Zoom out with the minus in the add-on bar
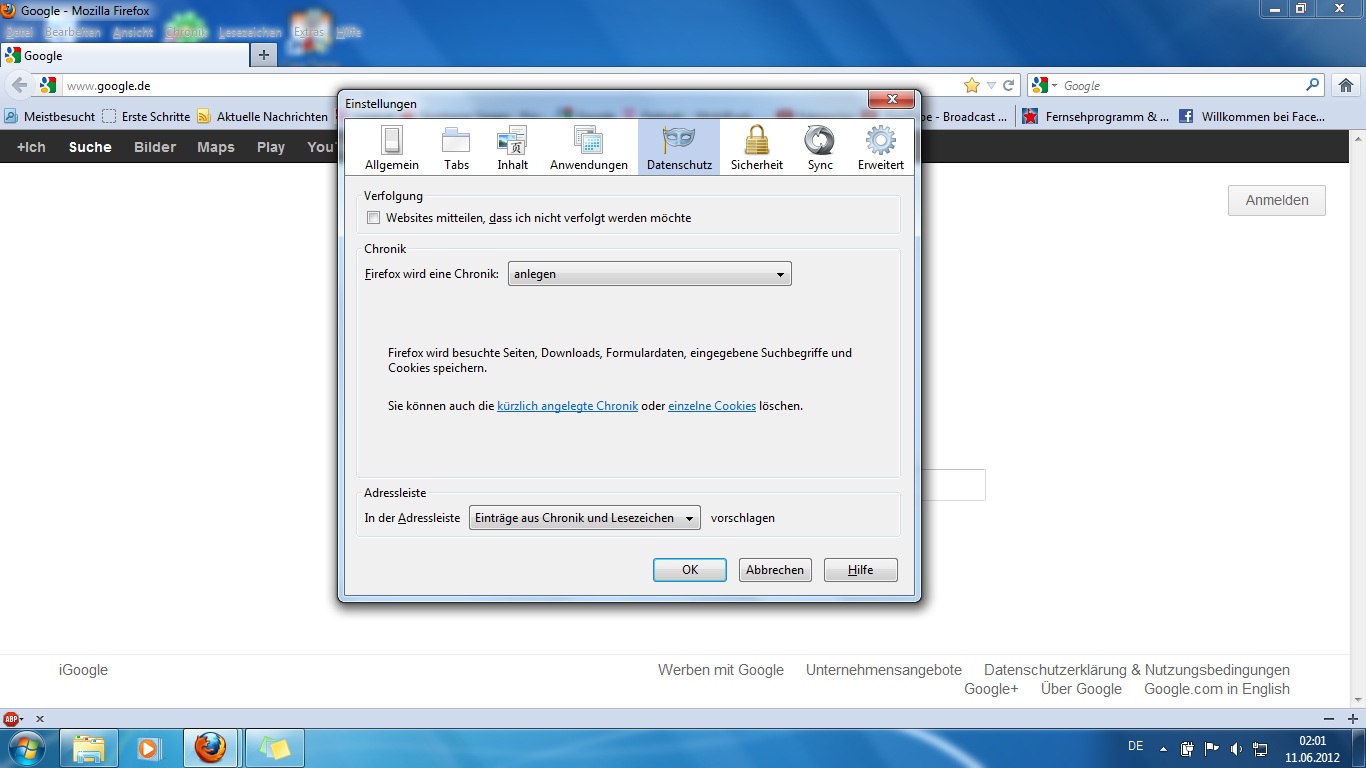The width and height of the screenshot is (1366, 768). (1327, 719)
